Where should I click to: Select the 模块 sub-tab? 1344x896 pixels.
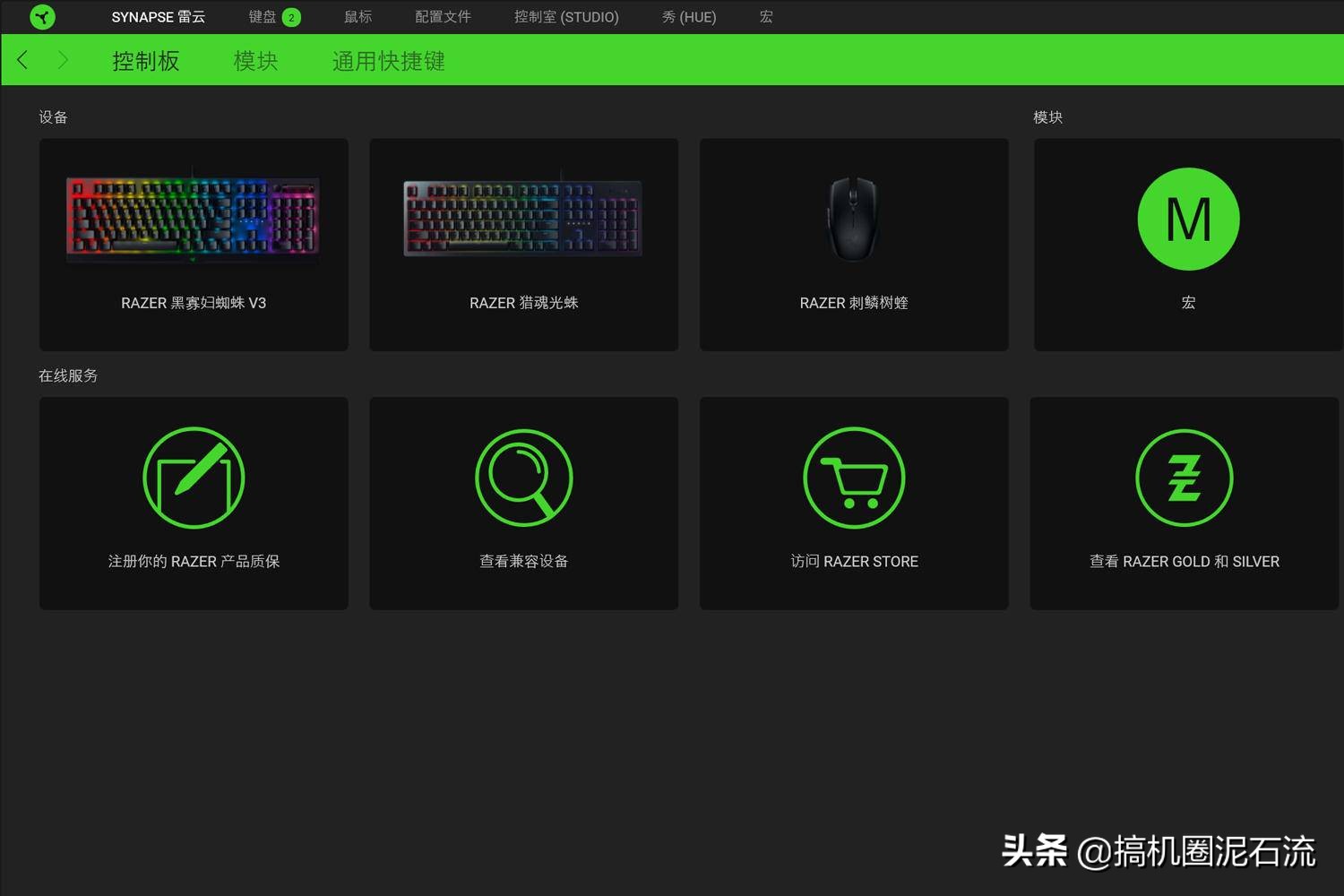(x=255, y=61)
